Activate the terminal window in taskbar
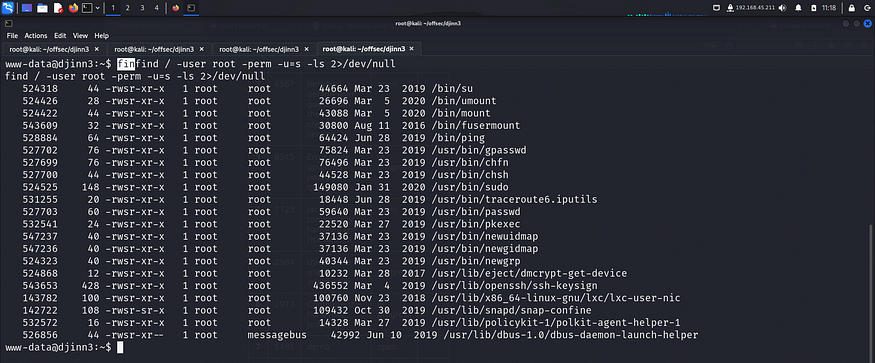Screen dimensions: 875x363 coord(191,8)
